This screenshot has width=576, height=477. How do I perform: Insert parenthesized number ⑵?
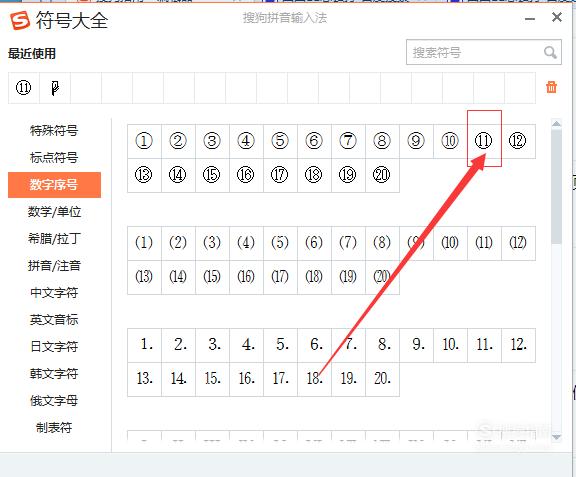[x=178, y=243]
